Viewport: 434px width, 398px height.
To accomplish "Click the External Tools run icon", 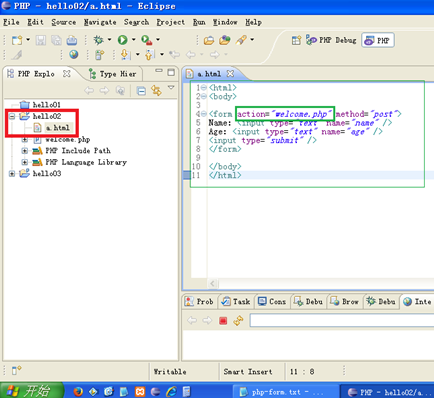I will pos(146,40).
